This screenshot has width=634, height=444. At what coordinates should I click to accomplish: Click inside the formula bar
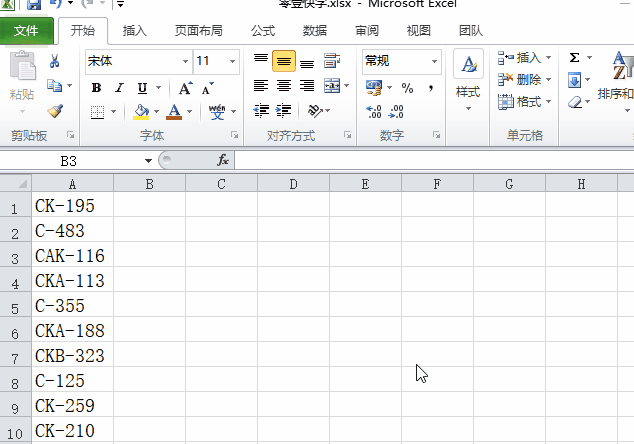pyautogui.click(x=434, y=161)
